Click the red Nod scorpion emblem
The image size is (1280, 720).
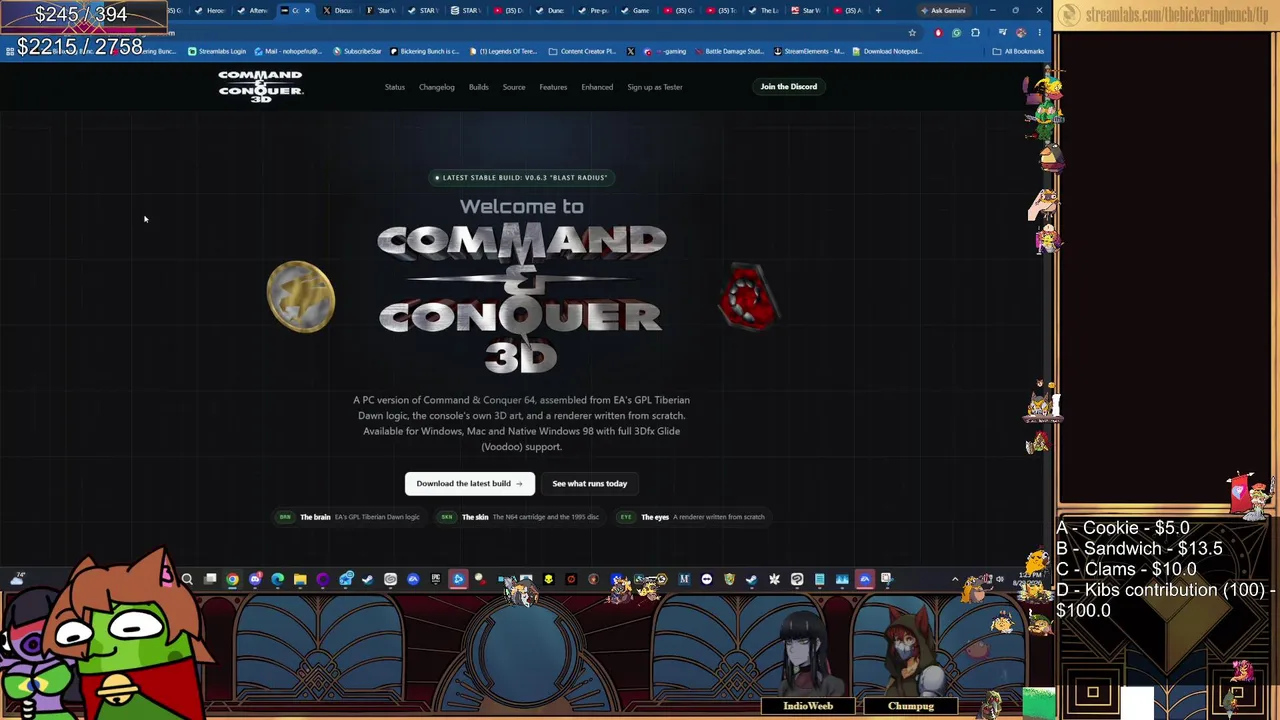tap(749, 296)
